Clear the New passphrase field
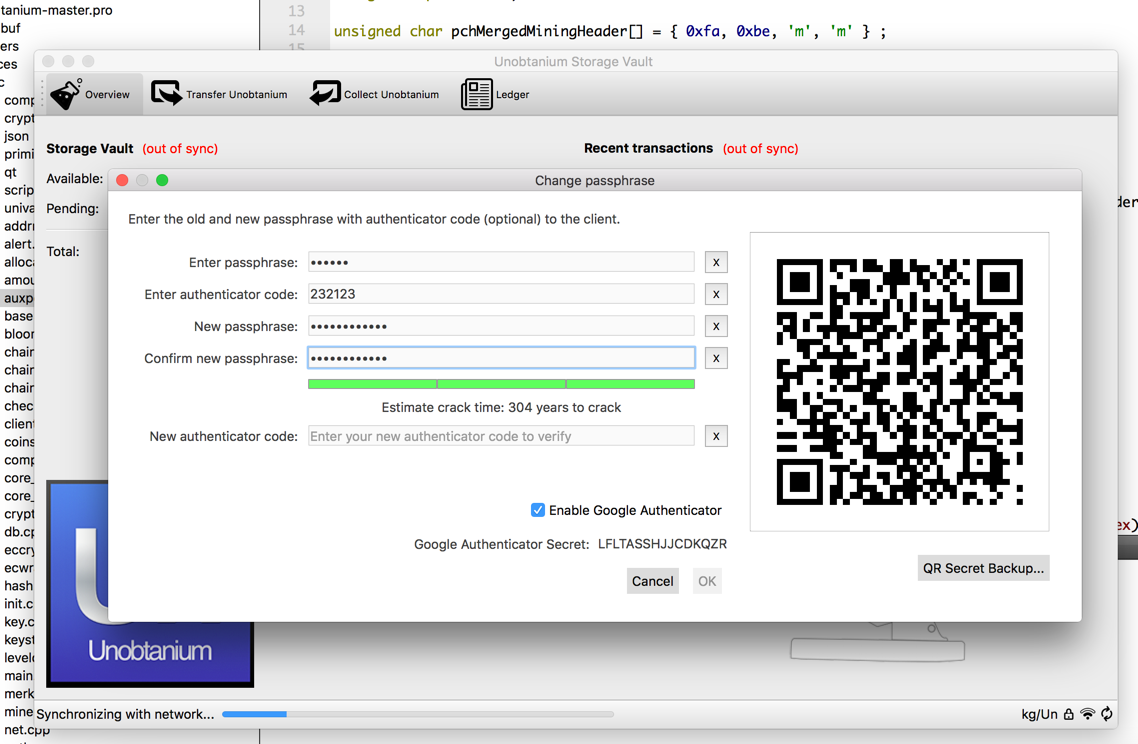The image size is (1138, 744). pos(716,326)
